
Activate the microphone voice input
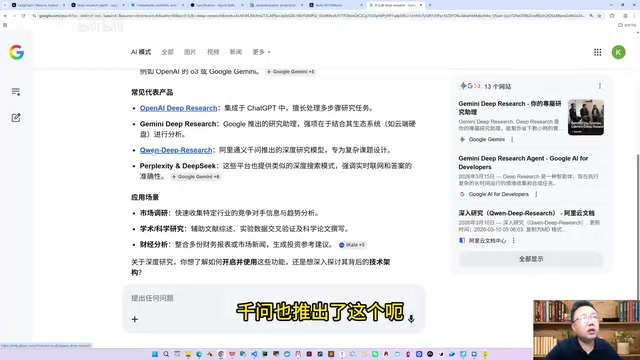tap(411, 319)
